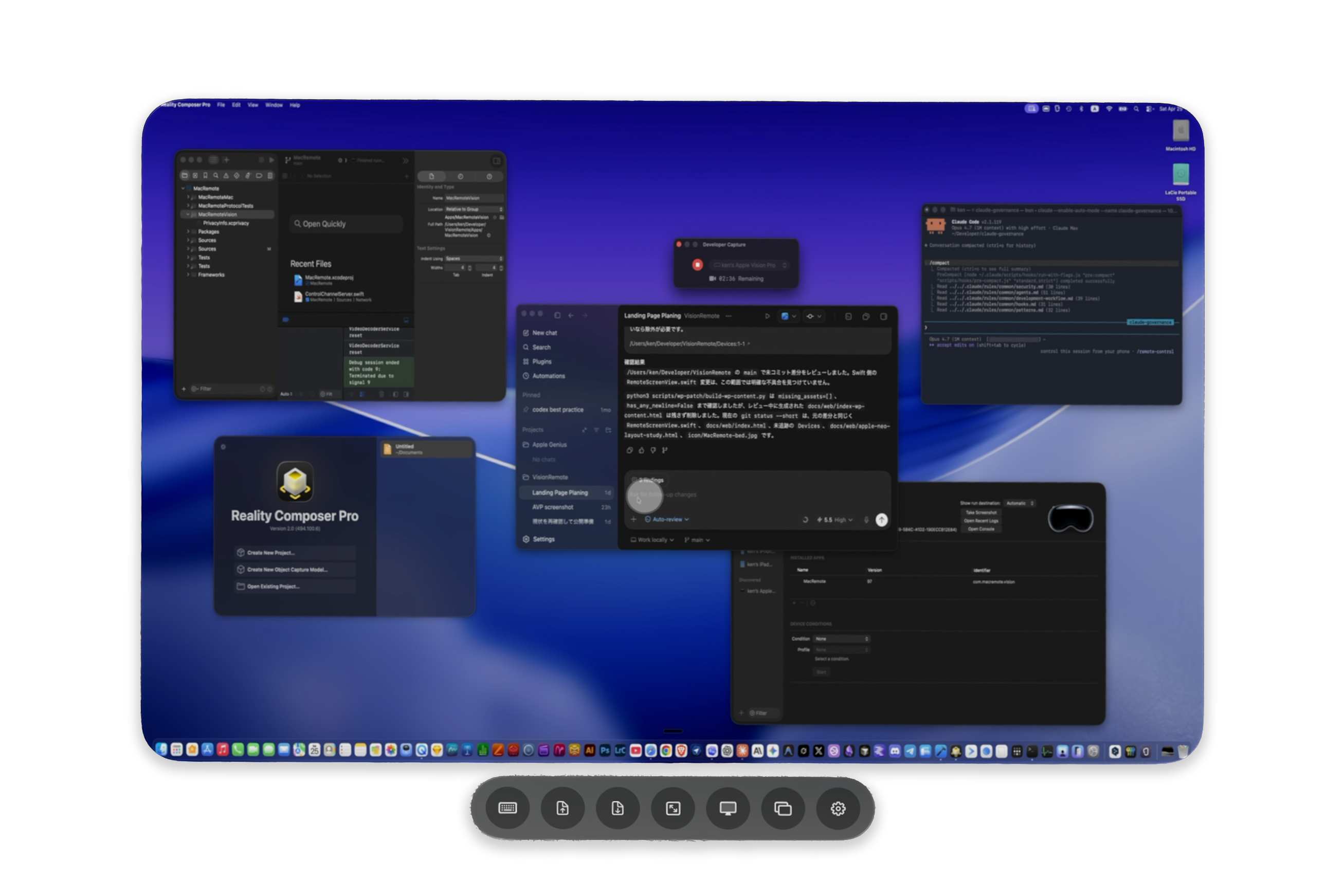The image size is (1344, 896).
Task: Open Xcode bookmark navigator icon
Action: [205, 175]
